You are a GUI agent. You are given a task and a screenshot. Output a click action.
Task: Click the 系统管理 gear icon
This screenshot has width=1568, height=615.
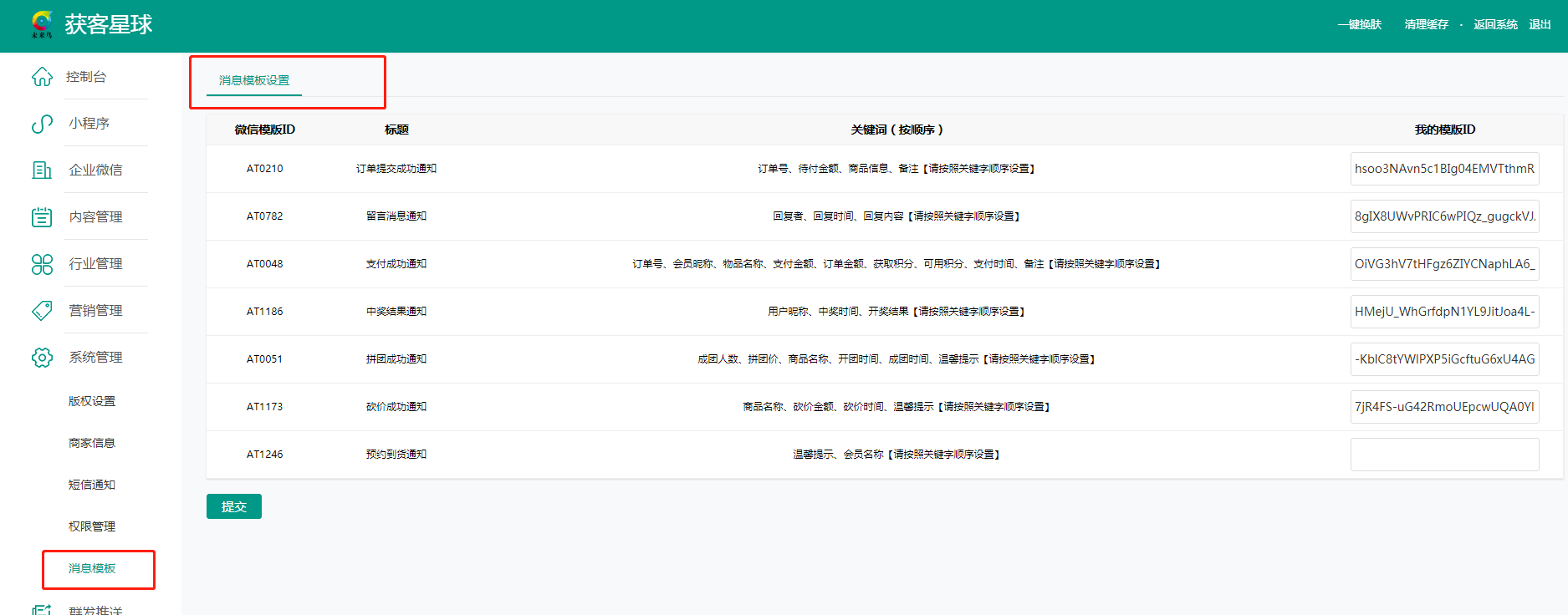(42, 358)
